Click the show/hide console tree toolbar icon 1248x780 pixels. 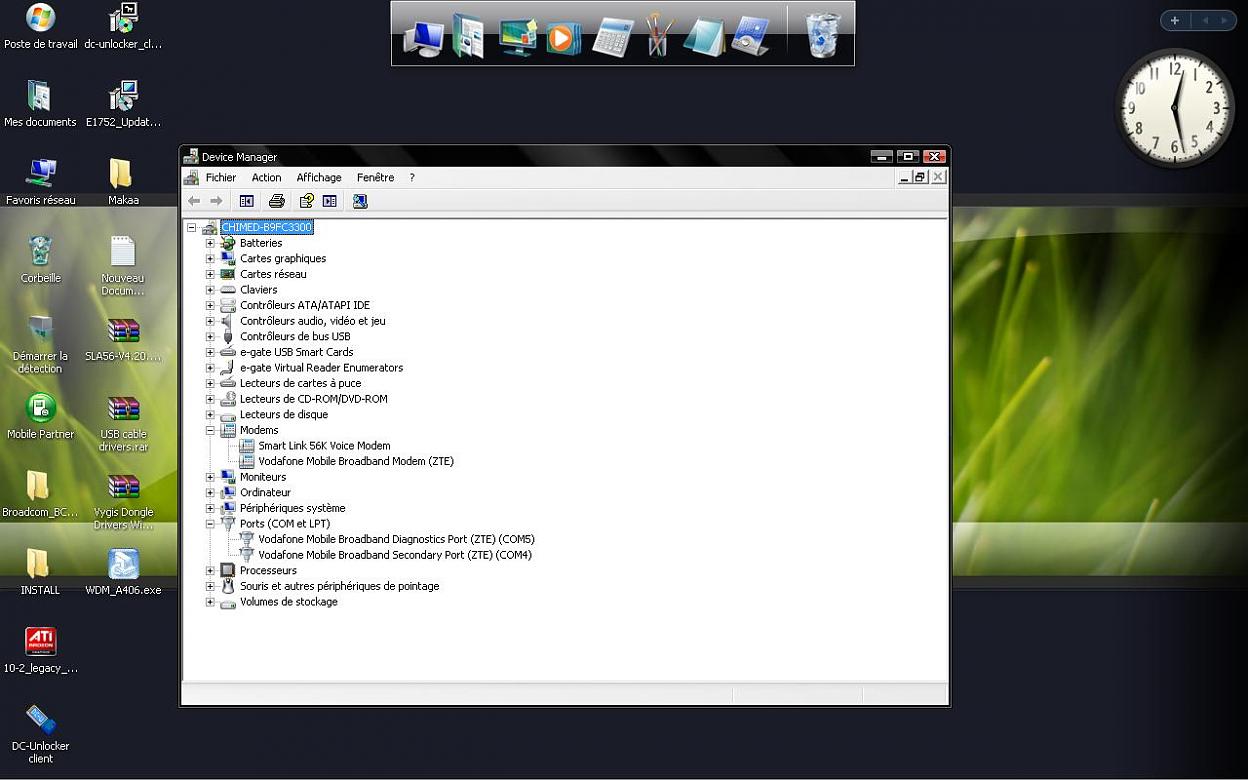click(x=246, y=201)
